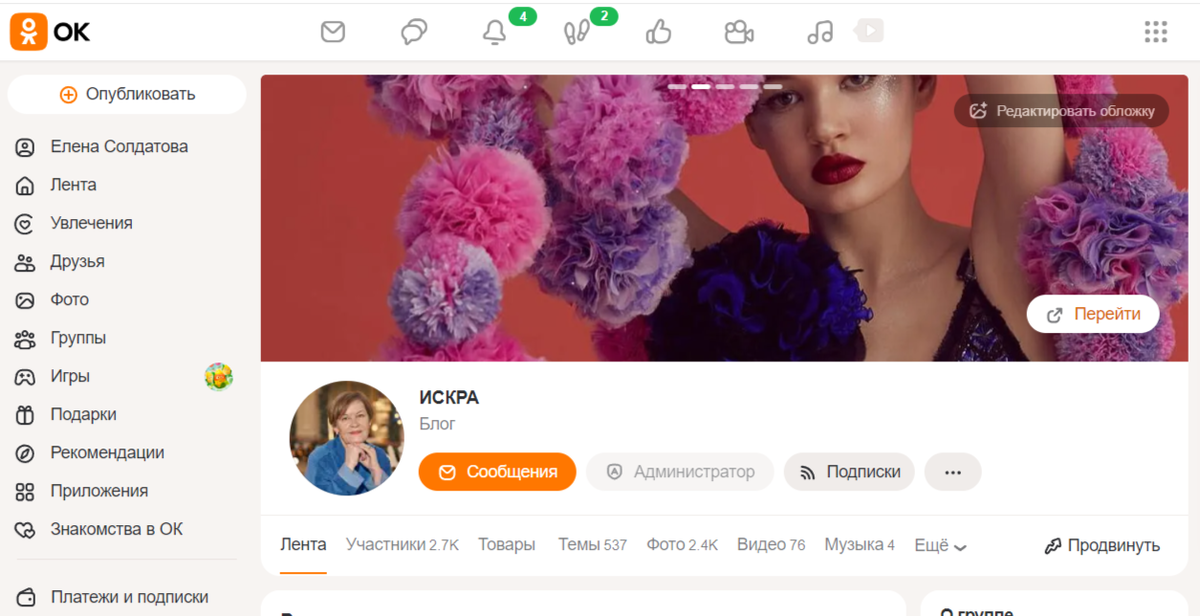Click Редактировать обложку button
Image resolution: width=1200 pixels, height=616 pixels.
click(1061, 111)
